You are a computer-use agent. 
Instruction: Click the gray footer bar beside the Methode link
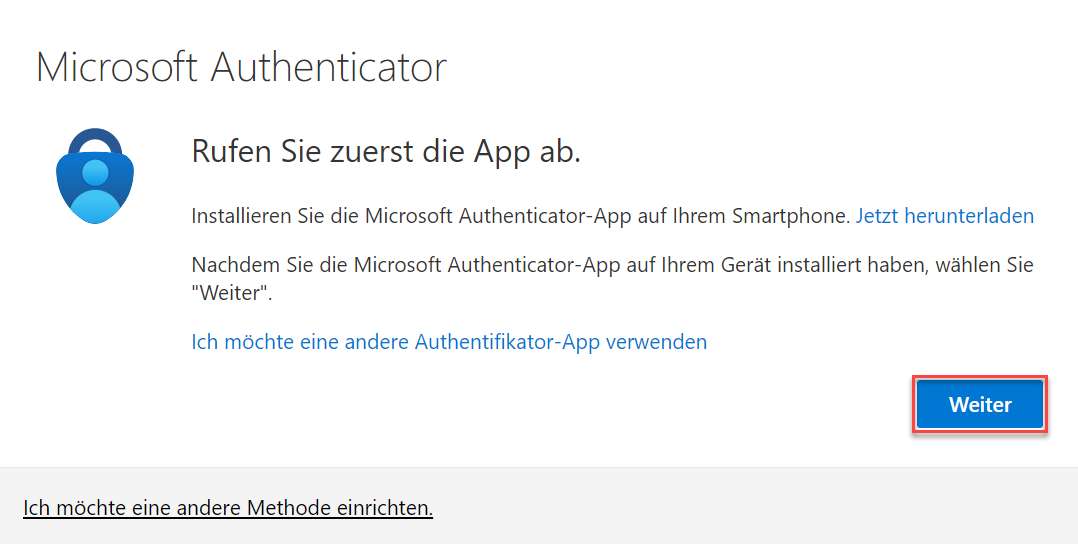(x=755, y=508)
